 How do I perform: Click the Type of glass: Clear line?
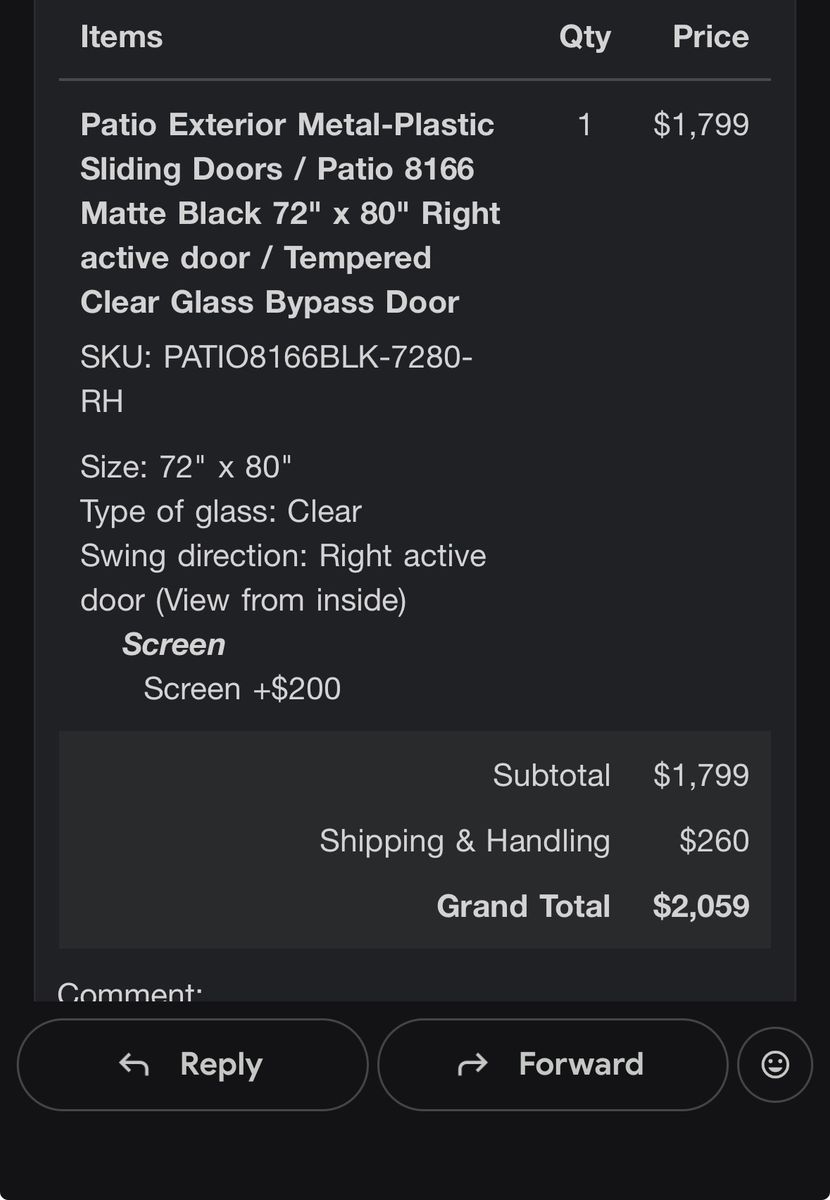tap(221, 512)
